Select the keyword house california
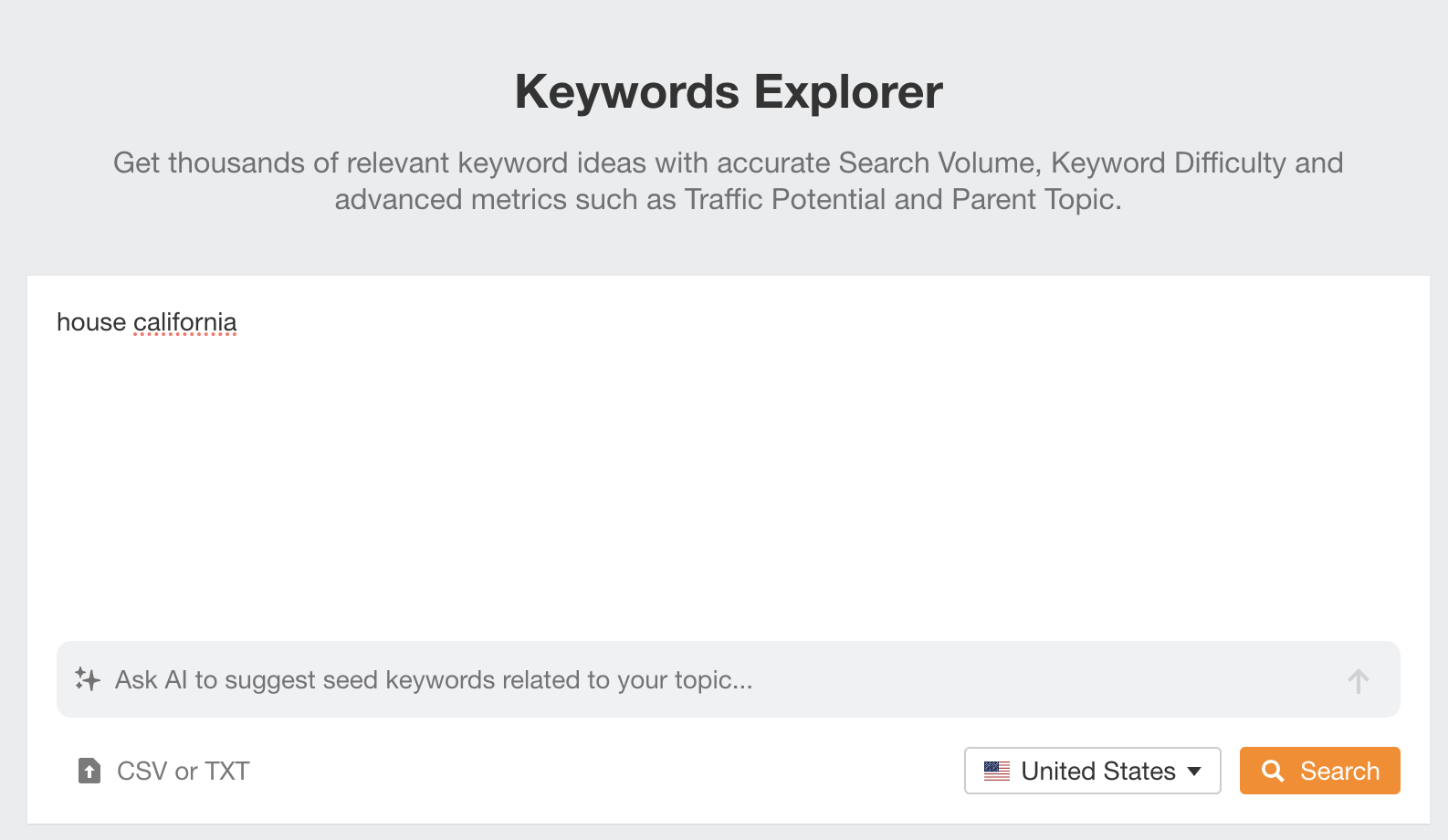The height and width of the screenshot is (840, 1448). pyautogui.click(x=147, y=321)
